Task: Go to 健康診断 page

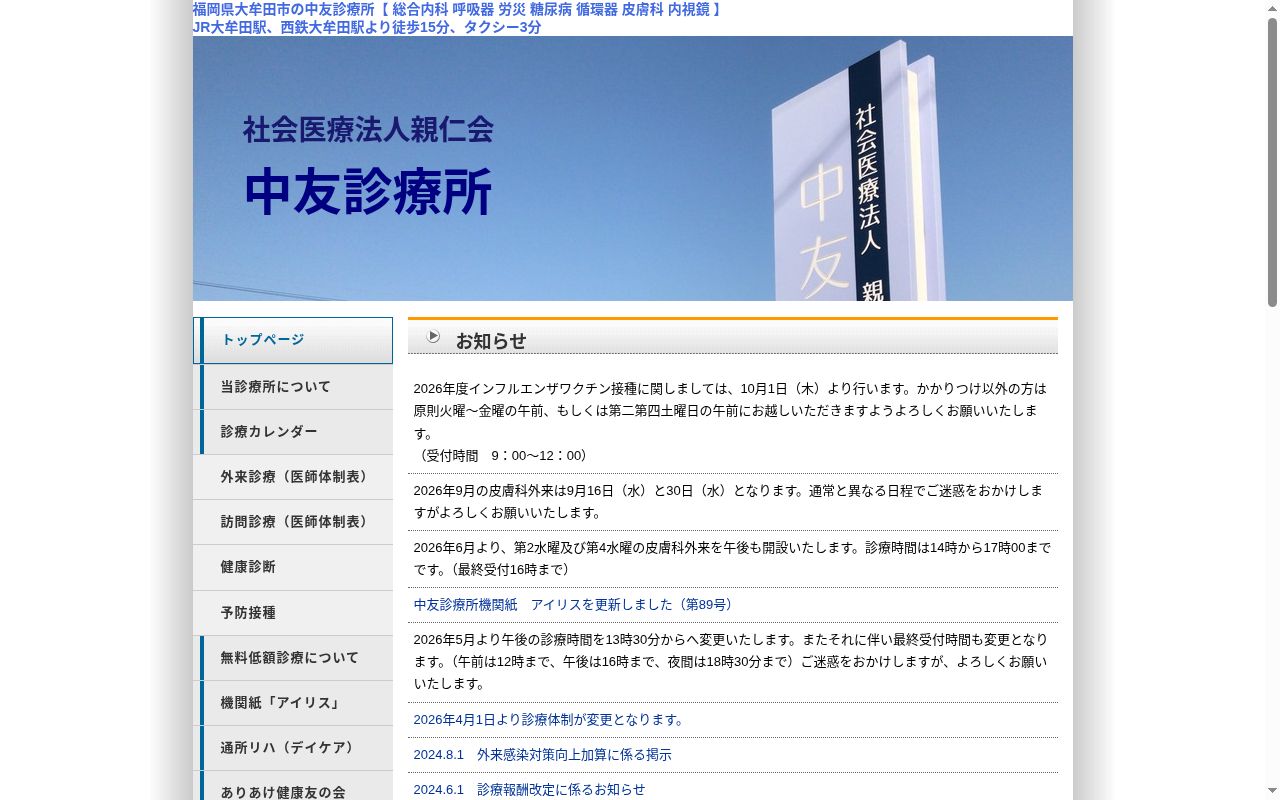Action: (x=293, y=567)
